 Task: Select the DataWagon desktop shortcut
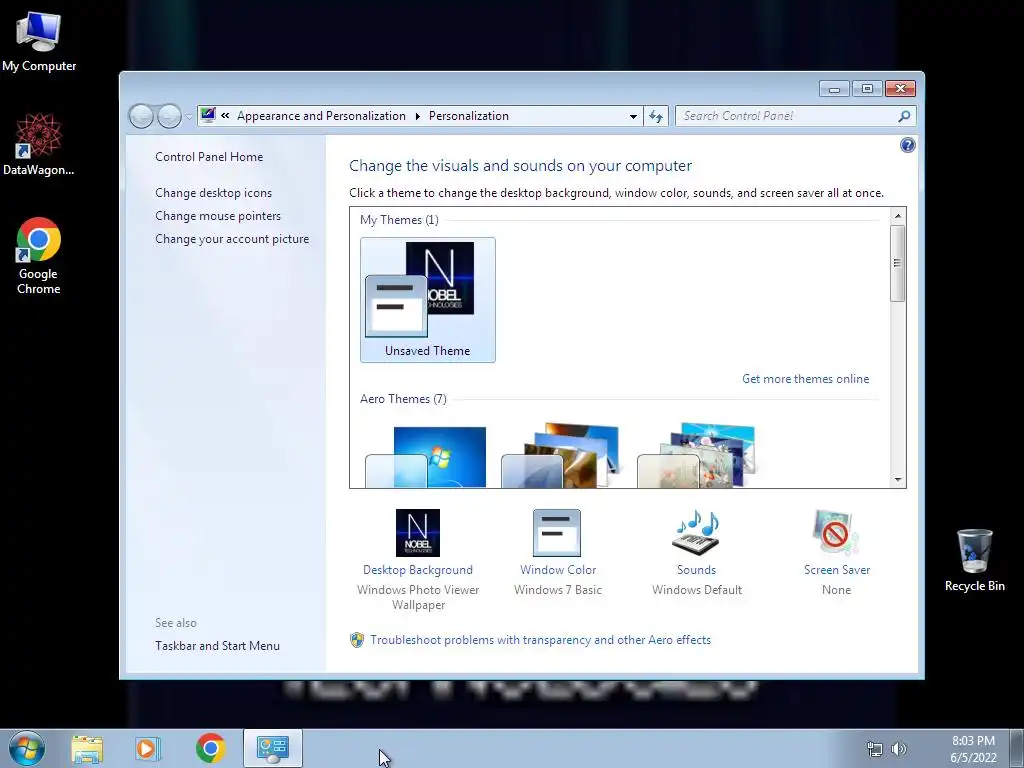(x=39, y=144)
